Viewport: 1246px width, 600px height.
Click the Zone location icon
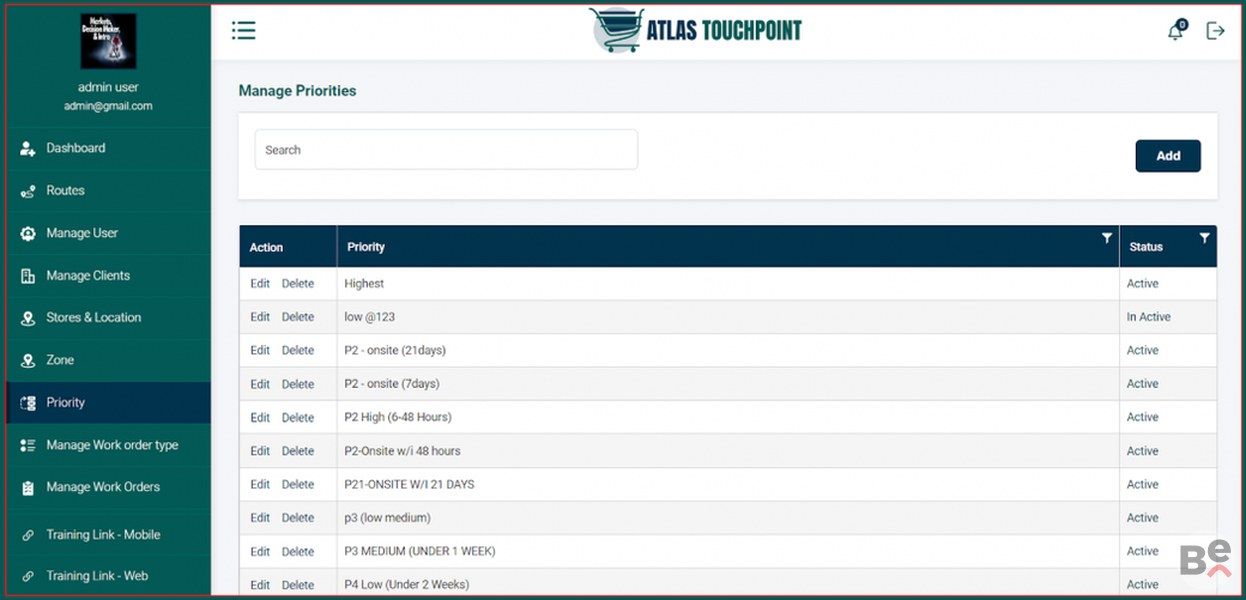click(x=28, y=360)
